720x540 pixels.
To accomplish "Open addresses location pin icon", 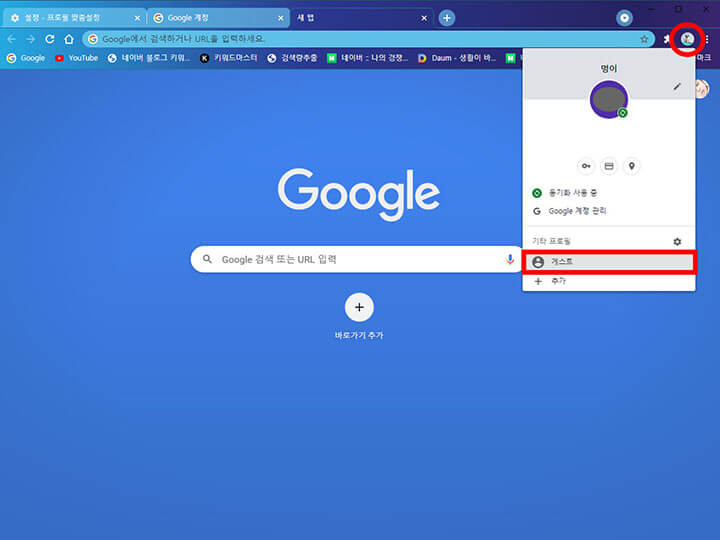I will click(631, 166).
